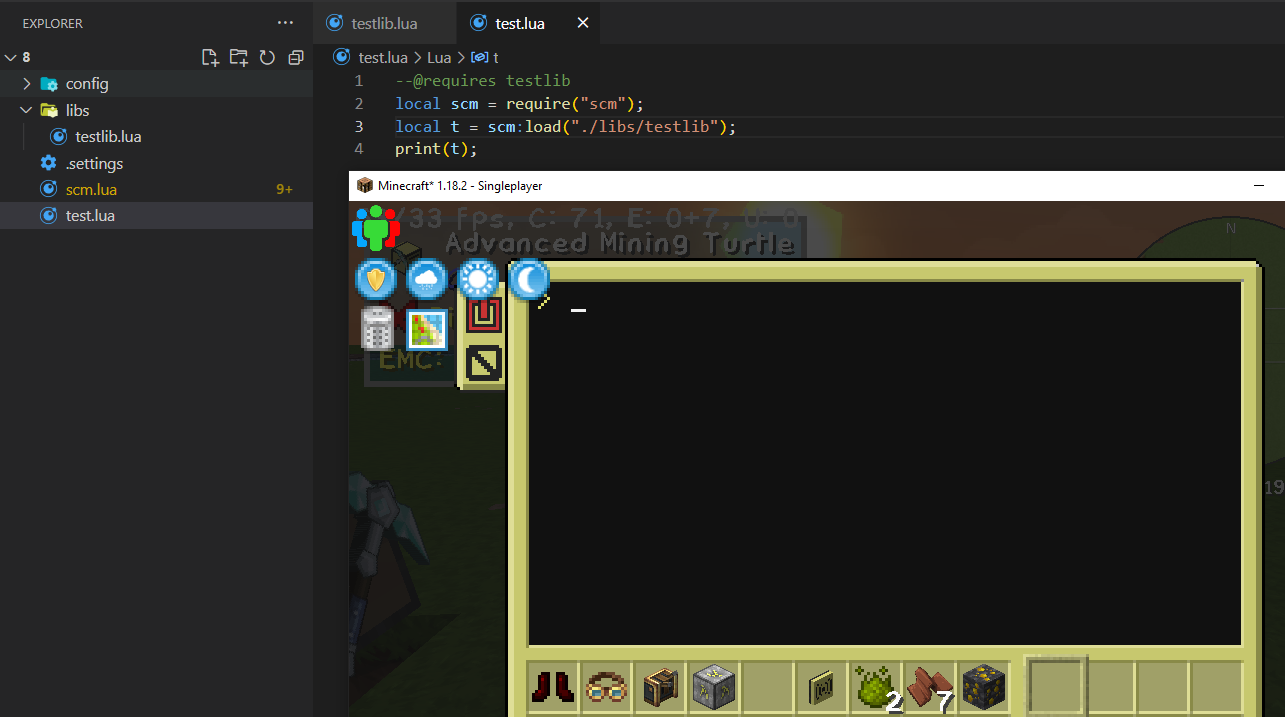Open the .settings file
The image size is (1285, 717).
pyautogui.click(x=94, y=163)
